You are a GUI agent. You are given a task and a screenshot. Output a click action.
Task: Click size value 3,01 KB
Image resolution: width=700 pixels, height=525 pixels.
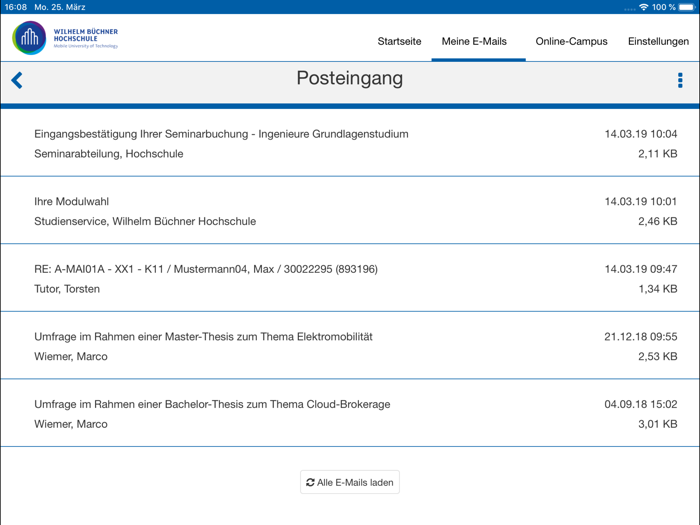[x=658, y=424]
